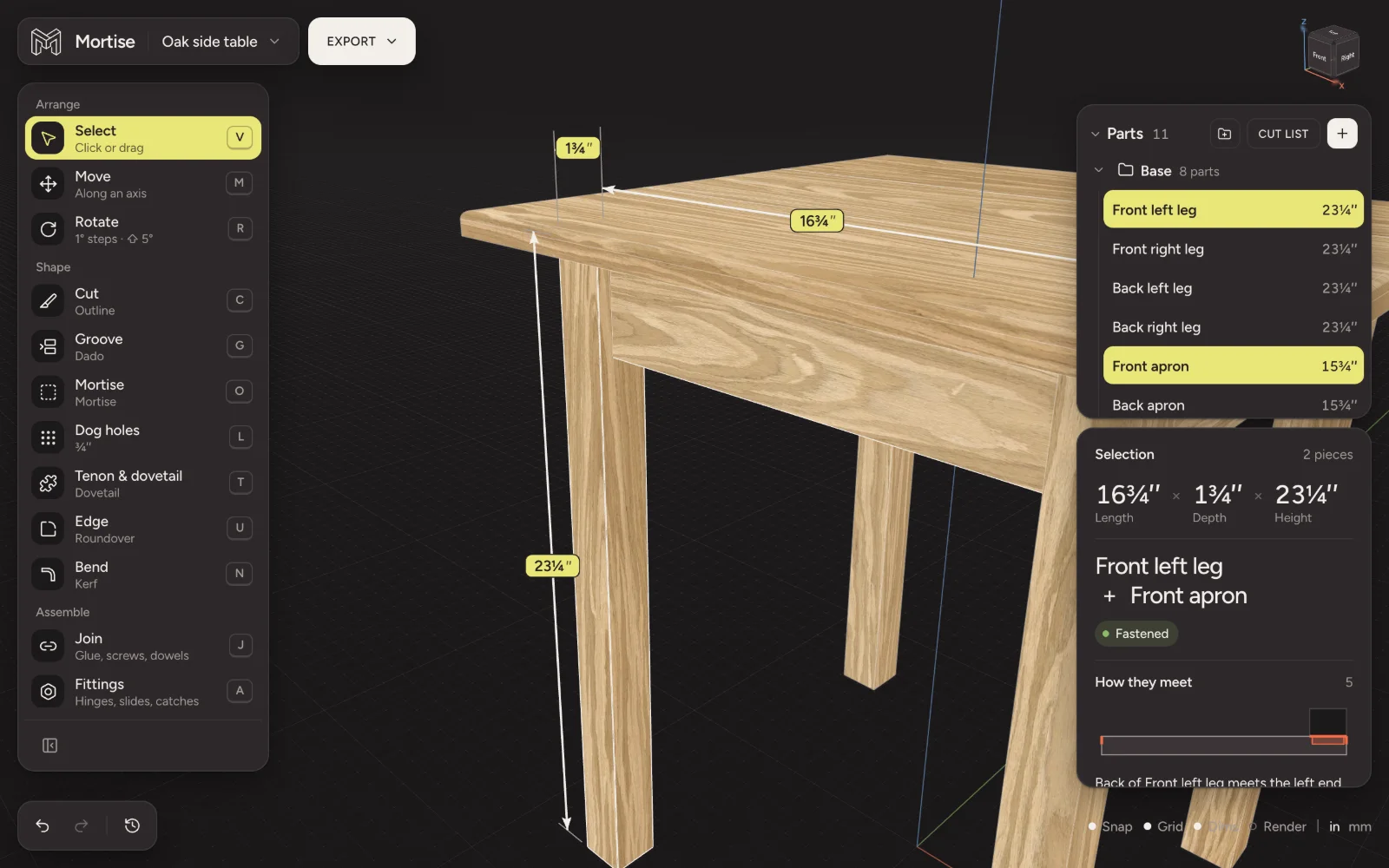Toggle Render mode
This screenshot has height=868, width=1389.
pos(1278,826)
